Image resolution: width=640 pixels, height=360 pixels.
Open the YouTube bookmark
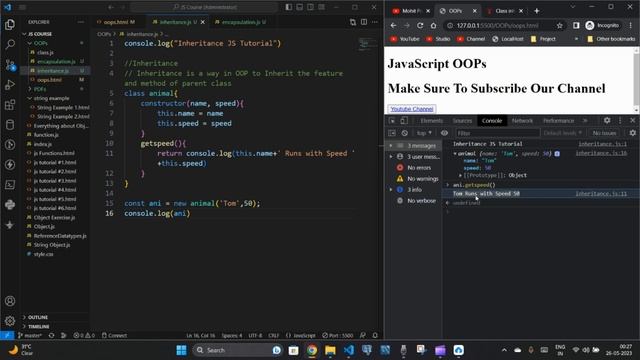coord(405,39)
